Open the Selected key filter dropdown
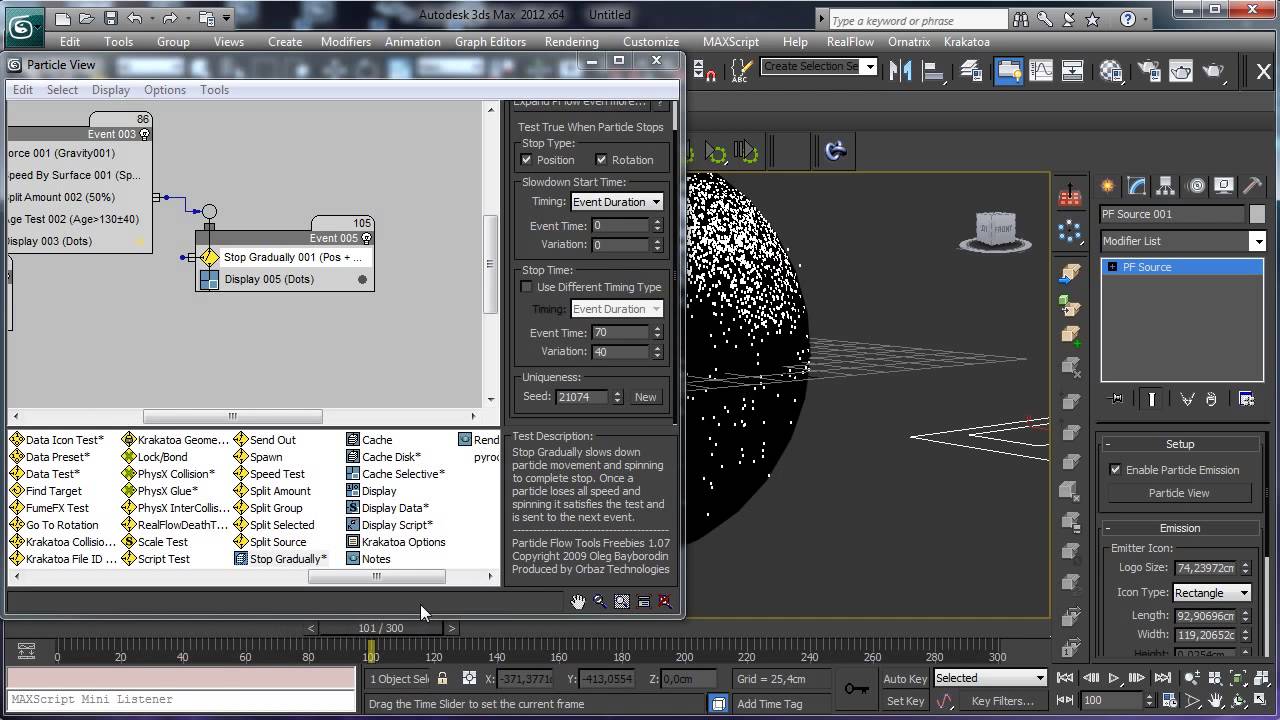This screenshot has height=720, width=1280. 989,678
